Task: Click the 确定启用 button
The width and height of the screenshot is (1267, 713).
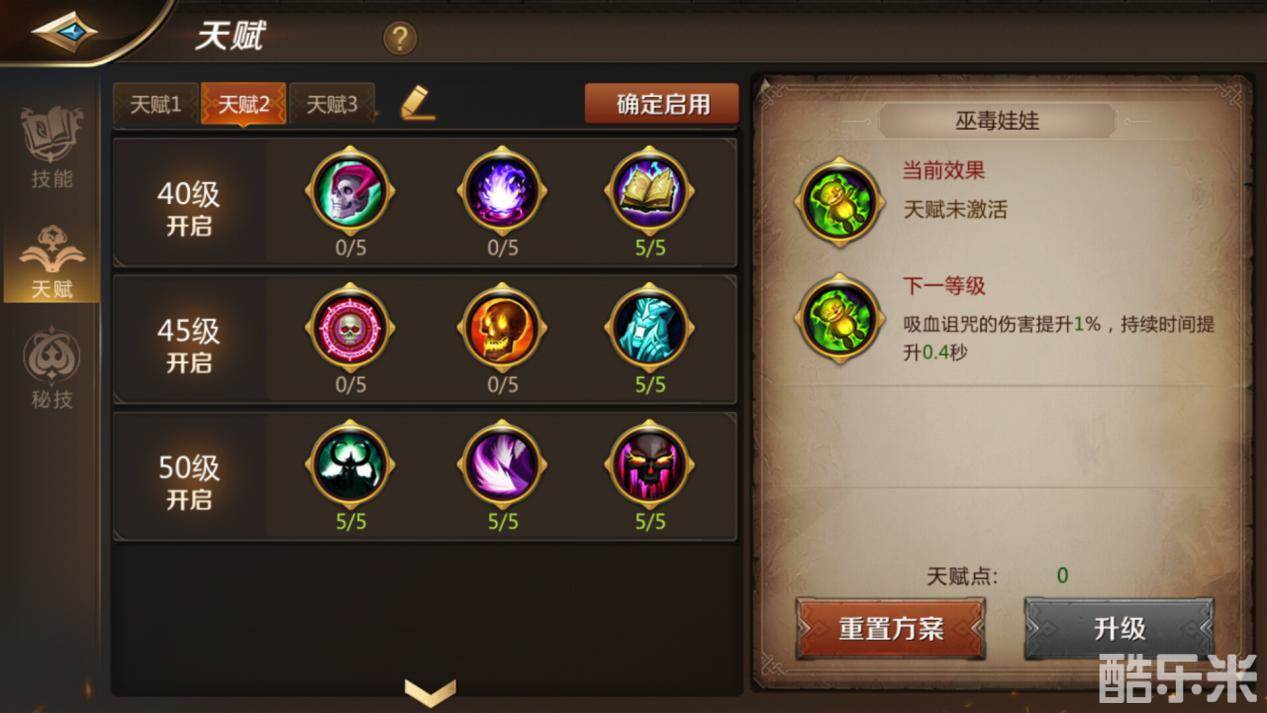Action: [662, 104]
